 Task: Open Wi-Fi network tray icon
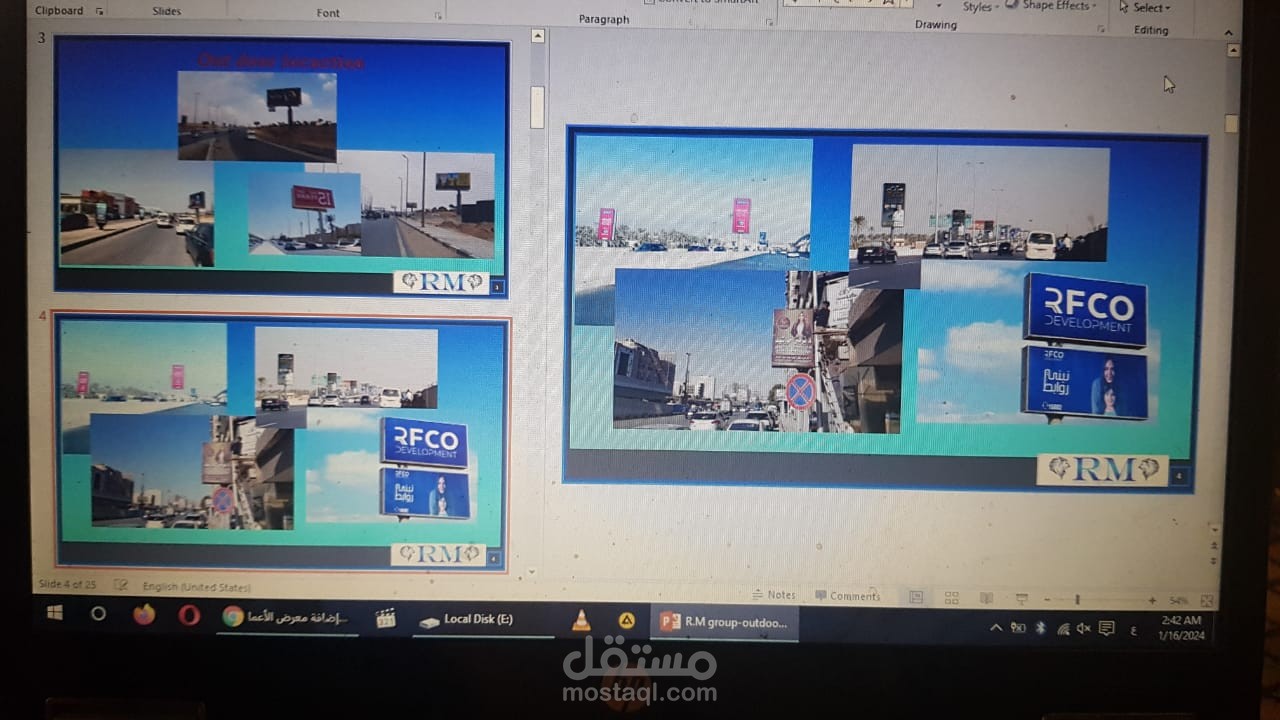pos(1062,628)
